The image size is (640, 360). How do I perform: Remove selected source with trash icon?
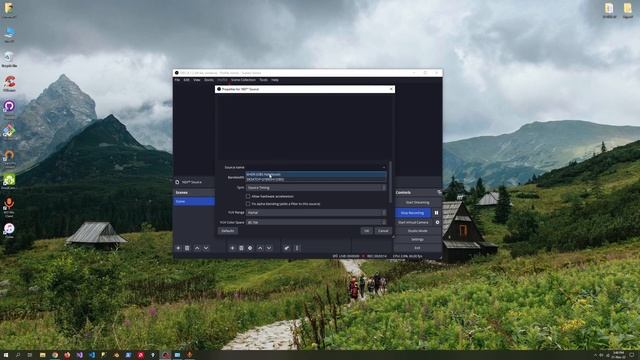[241, 248]
